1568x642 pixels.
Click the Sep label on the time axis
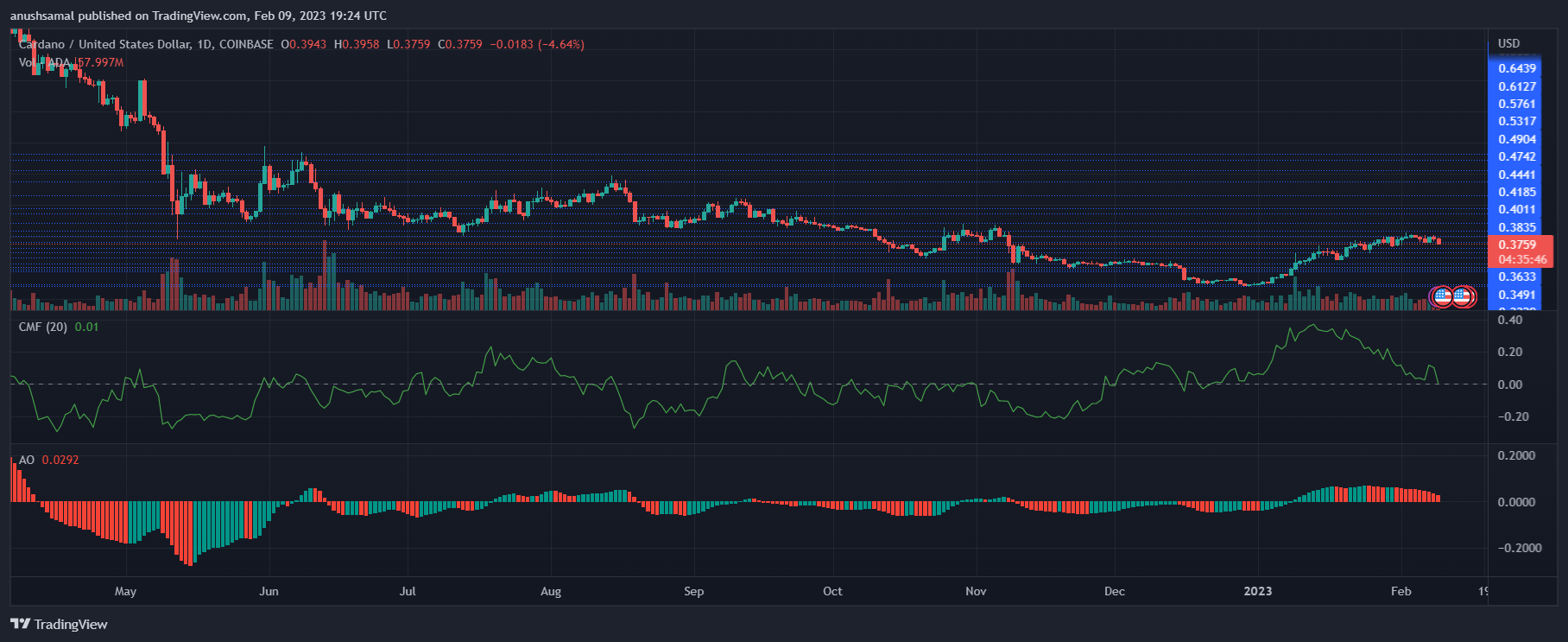tap(693, 591)
